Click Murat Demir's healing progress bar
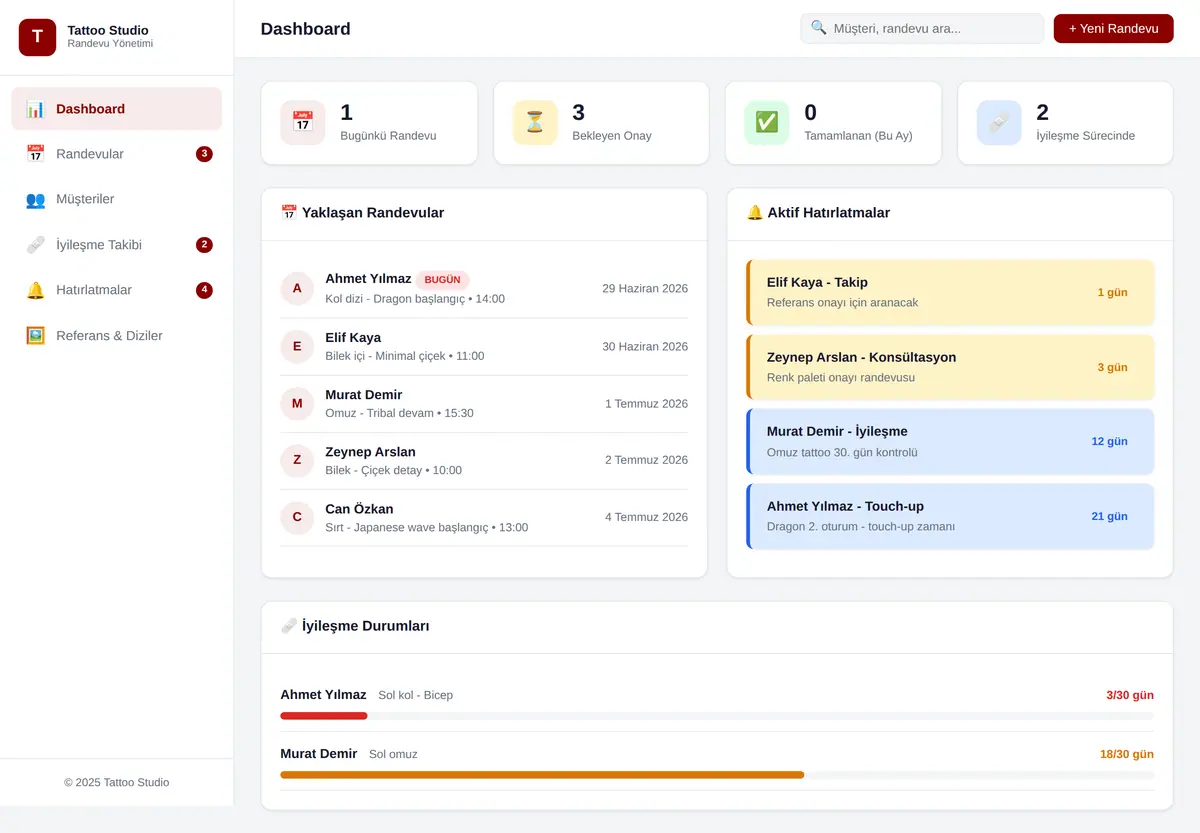Viewport: 1200px width, 833px height. [x=717, y=775]
